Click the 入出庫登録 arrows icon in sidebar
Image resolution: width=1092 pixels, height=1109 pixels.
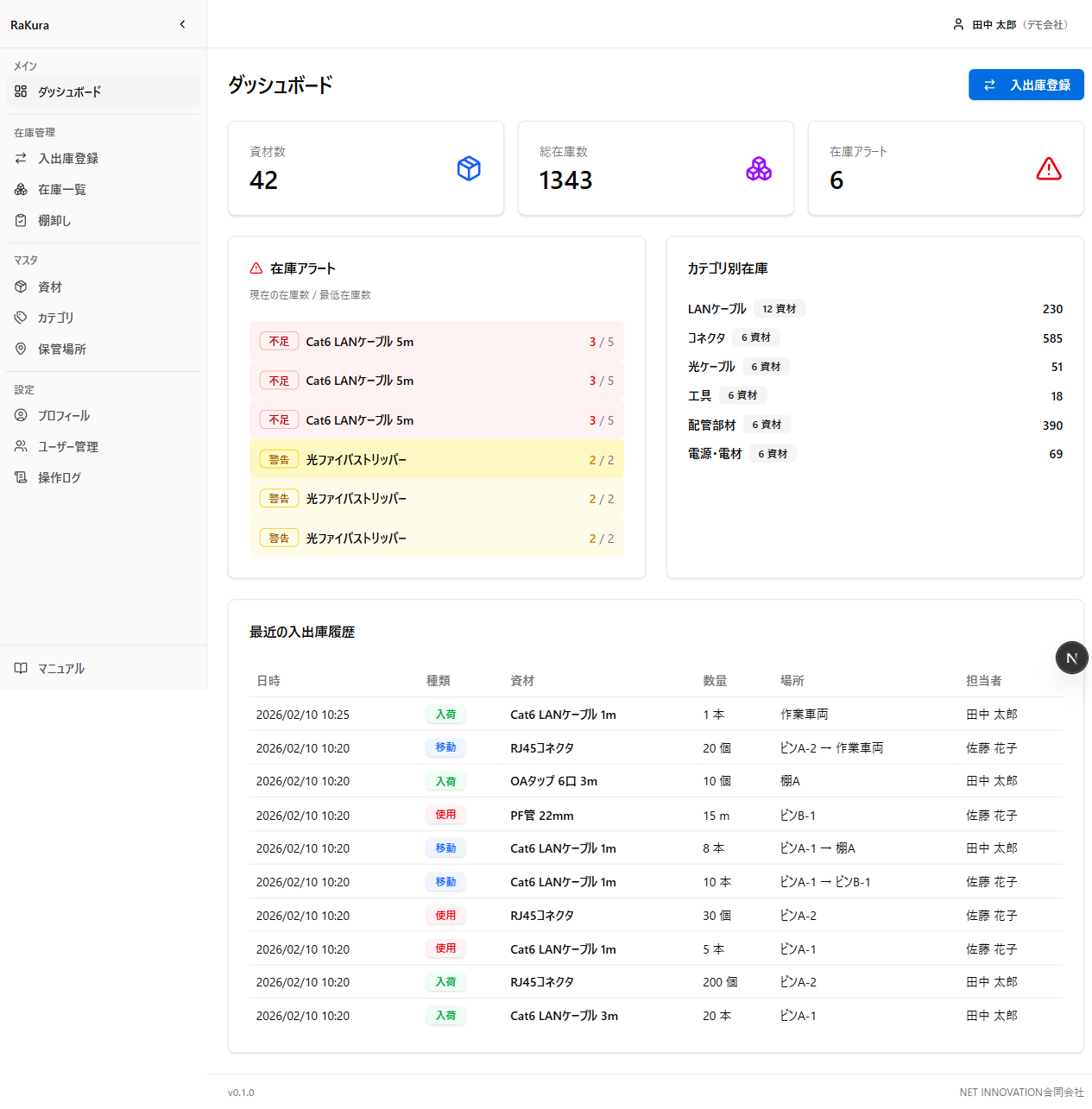pos(21,158)
